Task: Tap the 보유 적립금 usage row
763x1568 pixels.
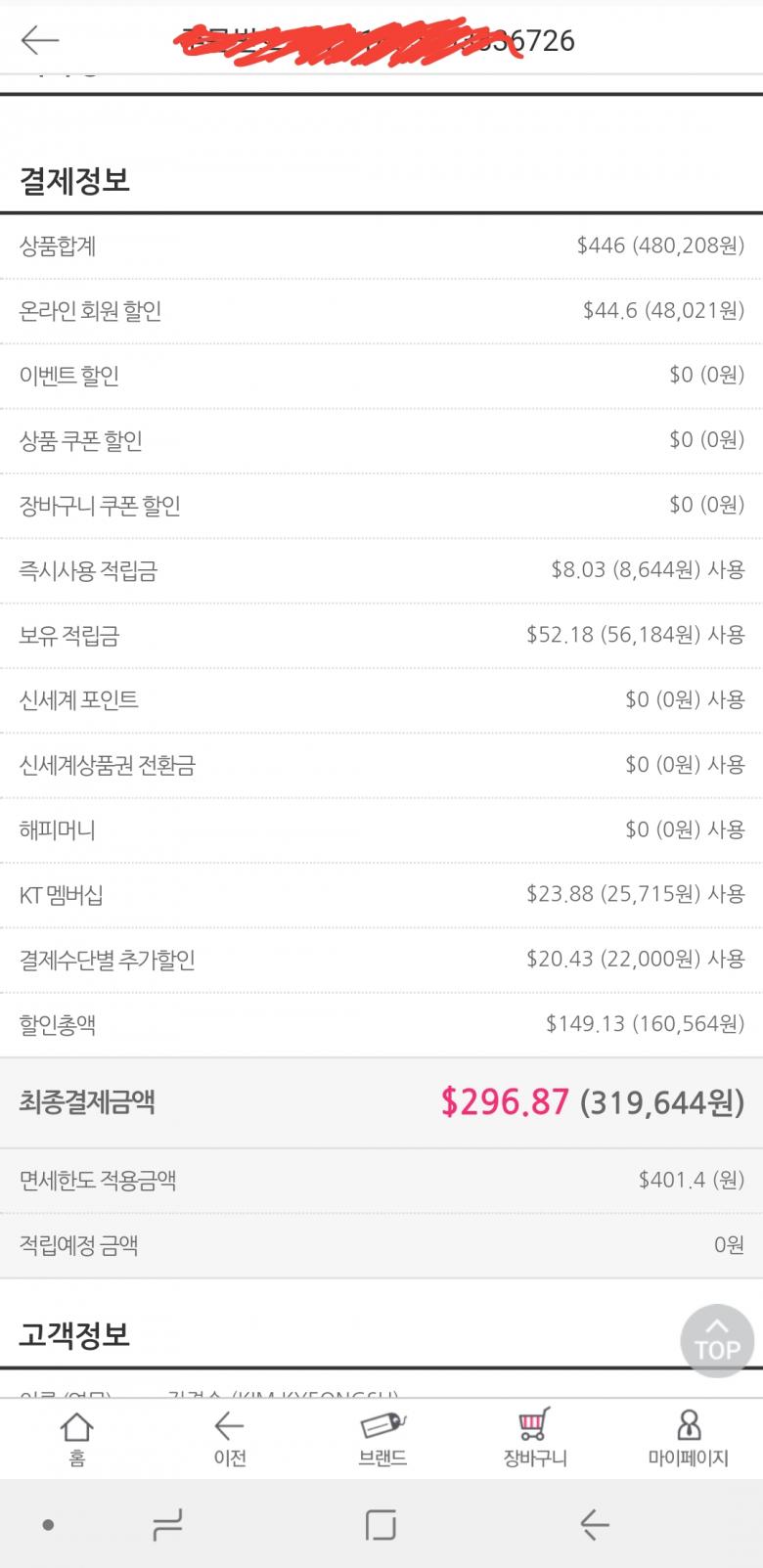Action: click(381, 635)
